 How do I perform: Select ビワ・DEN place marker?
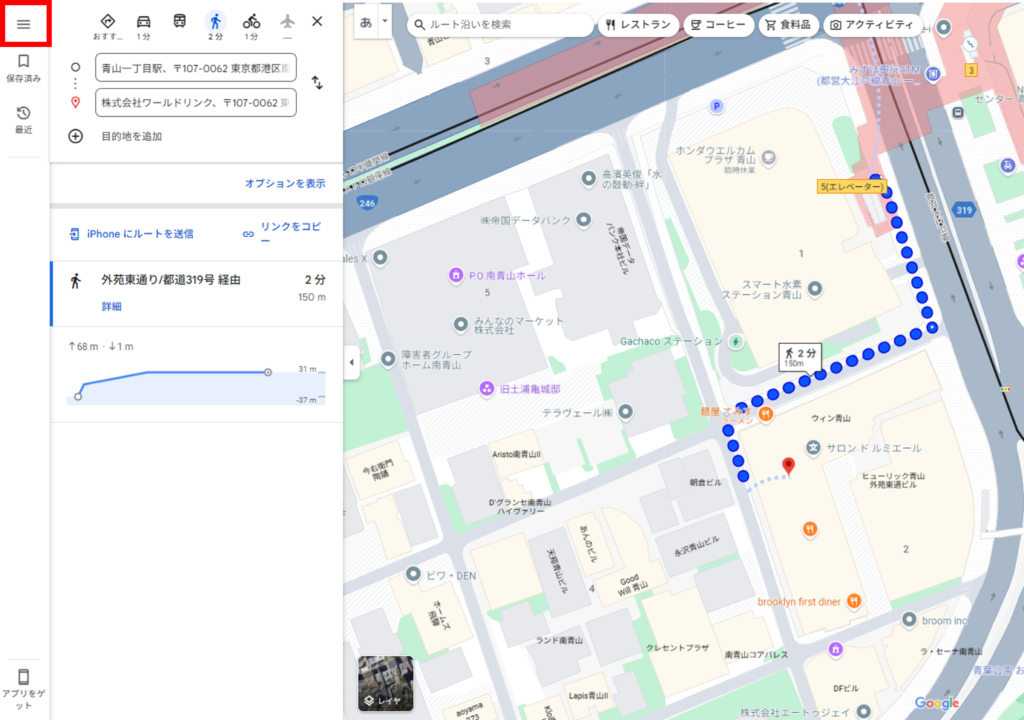point(413,574)
